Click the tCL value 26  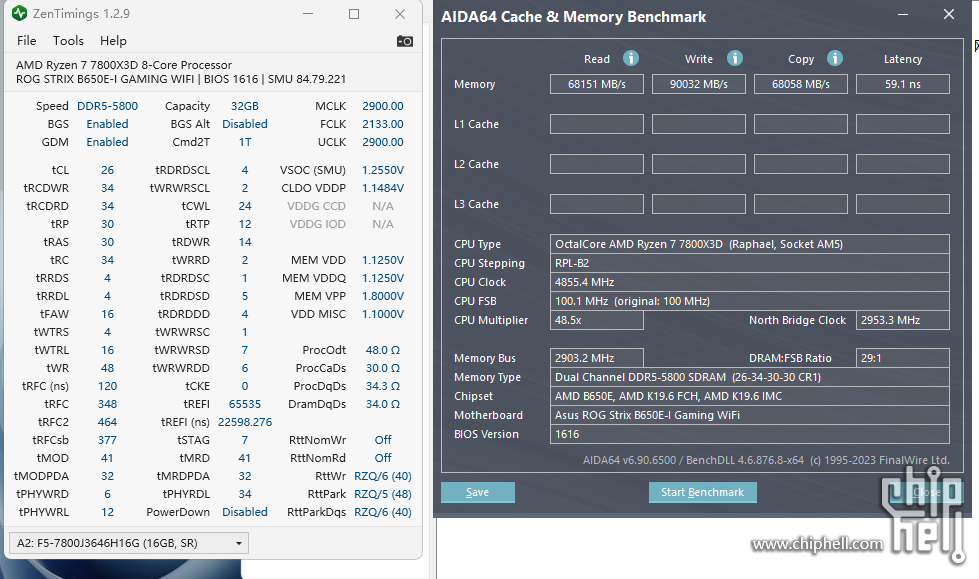click(x=107, y=170)
